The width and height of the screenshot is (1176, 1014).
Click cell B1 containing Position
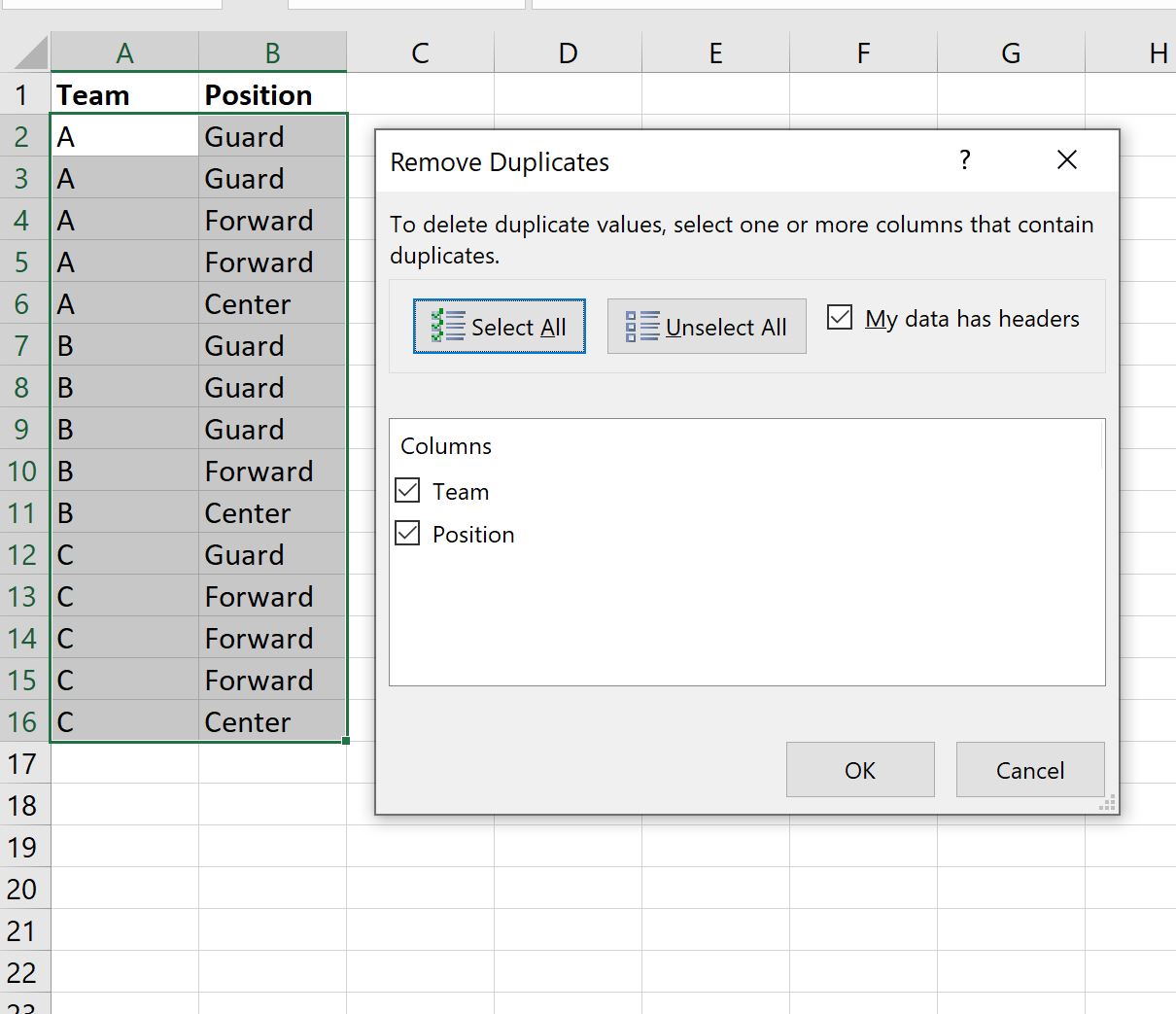click(272, 94)
